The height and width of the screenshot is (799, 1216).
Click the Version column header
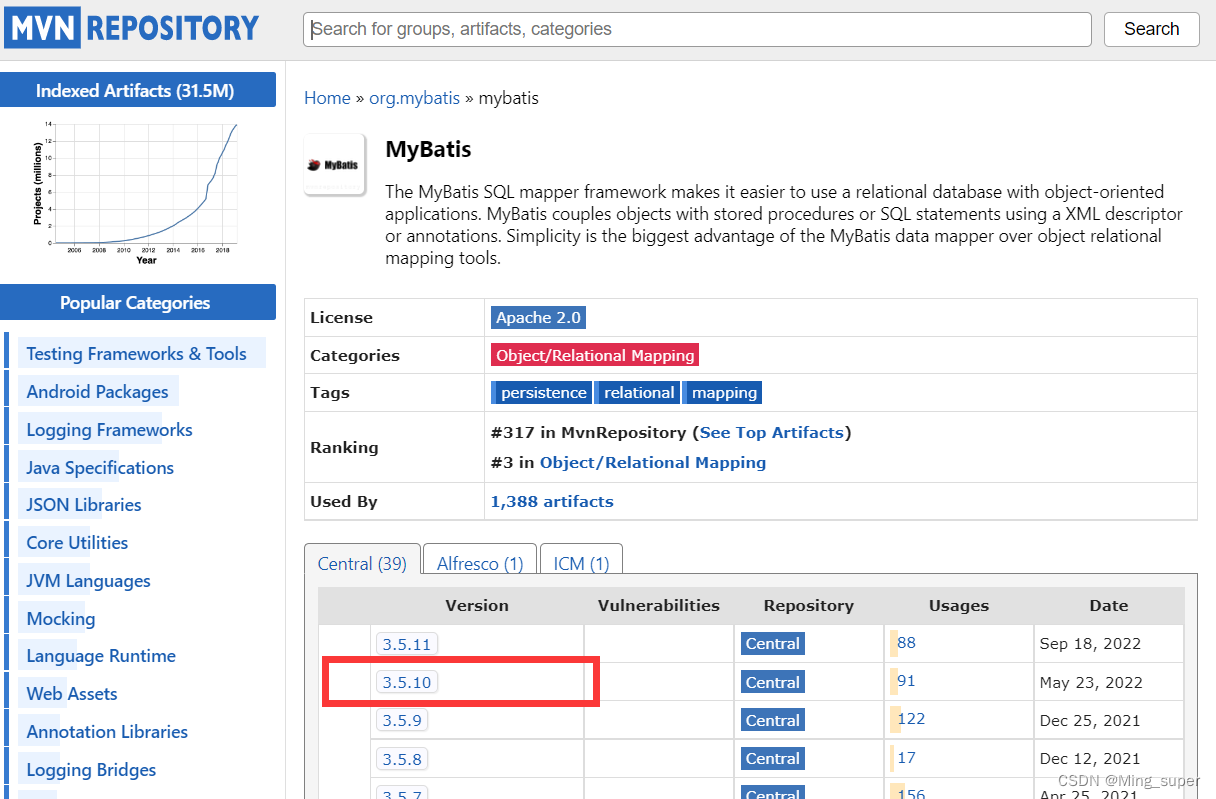tap(477, 605)
